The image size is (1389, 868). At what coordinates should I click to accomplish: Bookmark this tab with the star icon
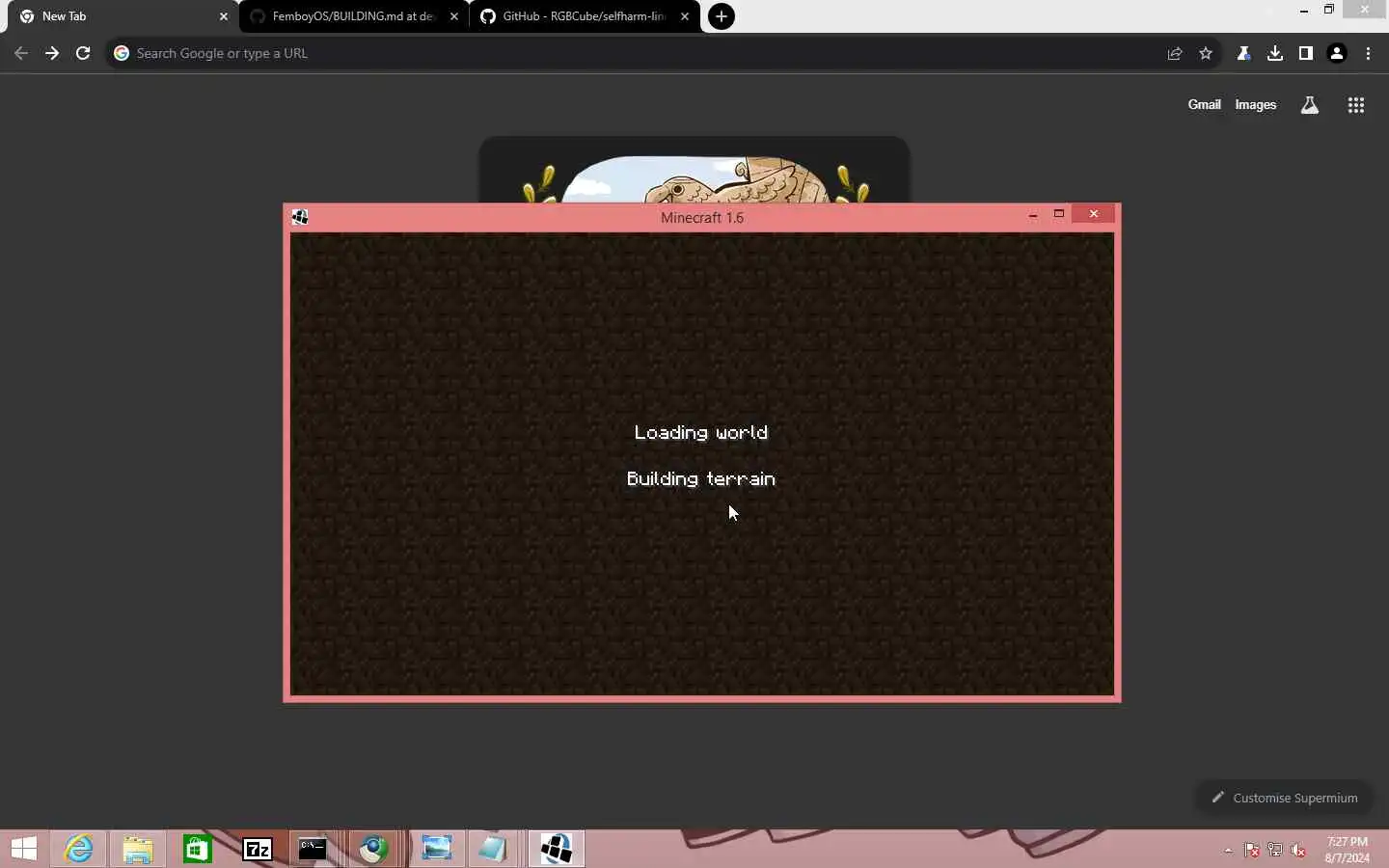click(x=1206, y=54)
